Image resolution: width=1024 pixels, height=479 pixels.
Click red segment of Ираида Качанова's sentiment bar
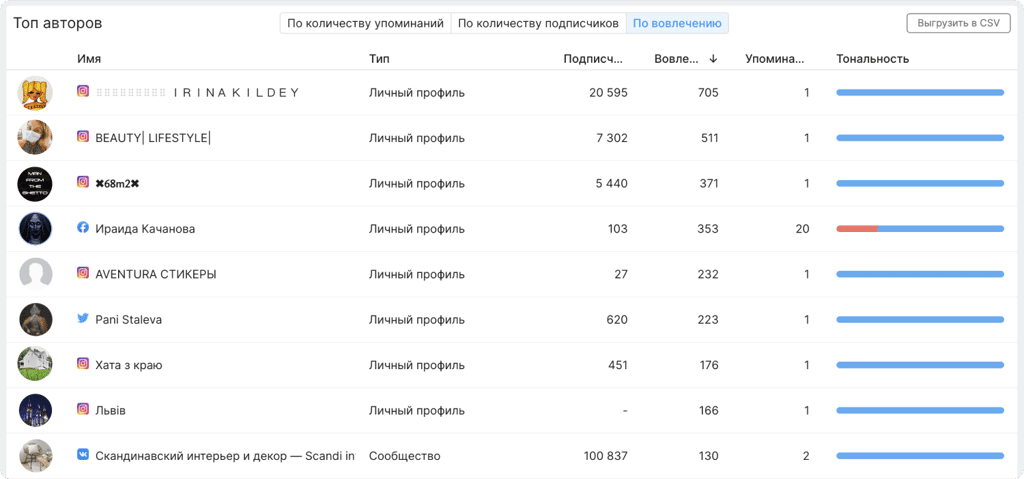[857, 229]
